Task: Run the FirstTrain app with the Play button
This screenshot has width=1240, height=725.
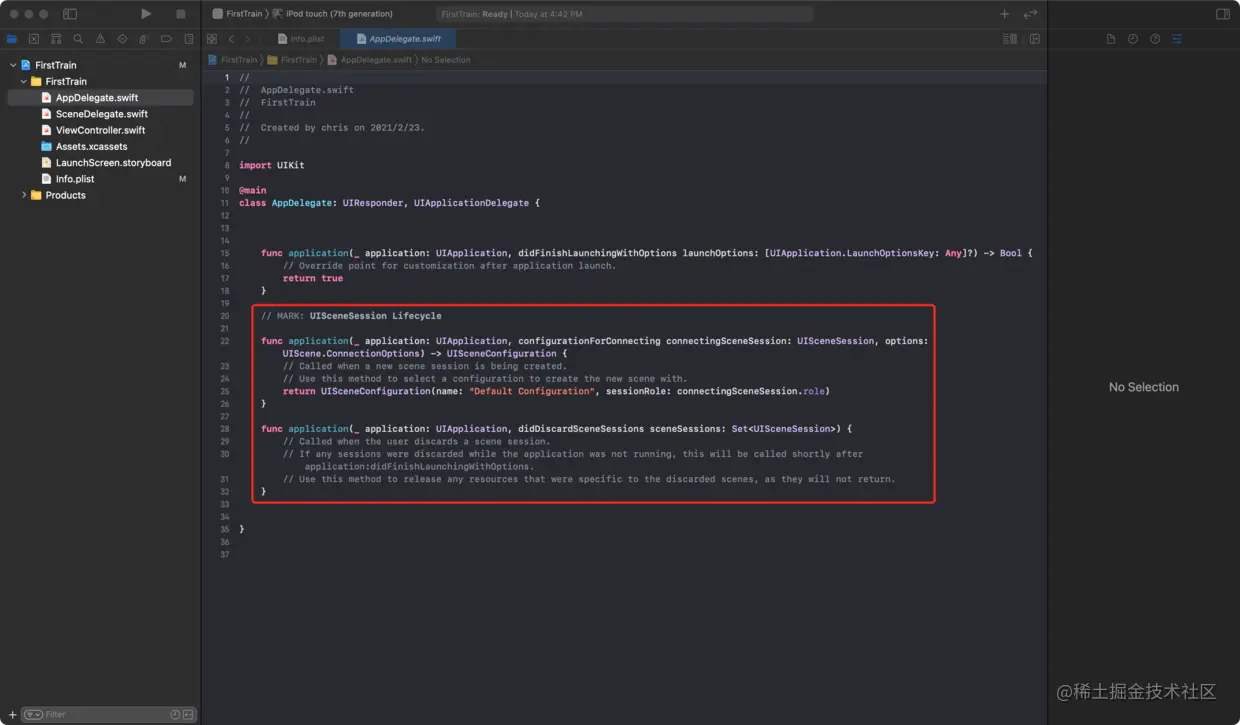Action: tap(145, 14)
